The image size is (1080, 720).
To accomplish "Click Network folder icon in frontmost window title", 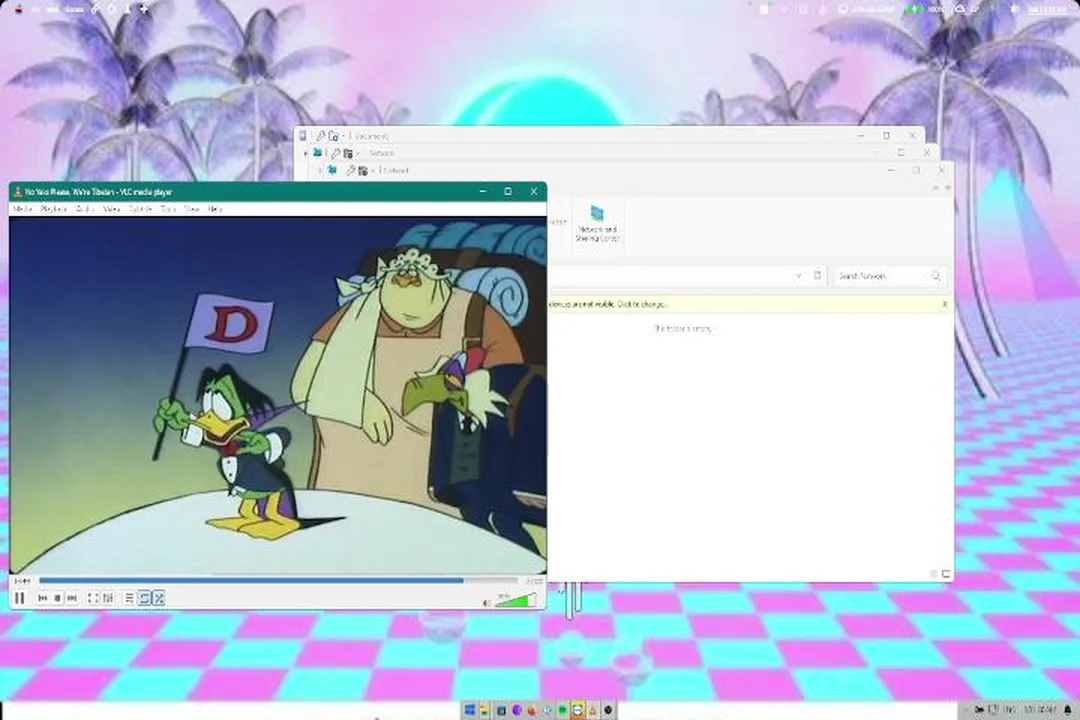I will pyautogui.click(x=332, y=169).
